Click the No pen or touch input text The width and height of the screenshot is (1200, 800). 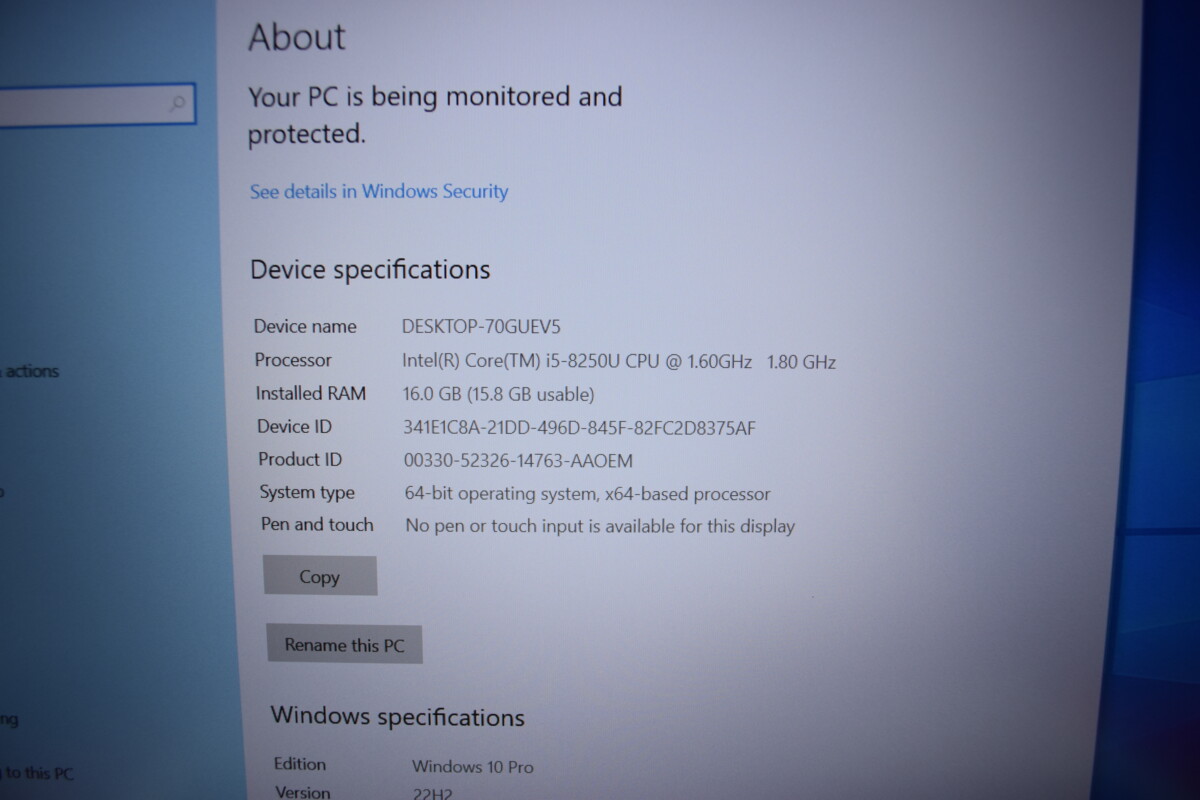pos(600,525)
